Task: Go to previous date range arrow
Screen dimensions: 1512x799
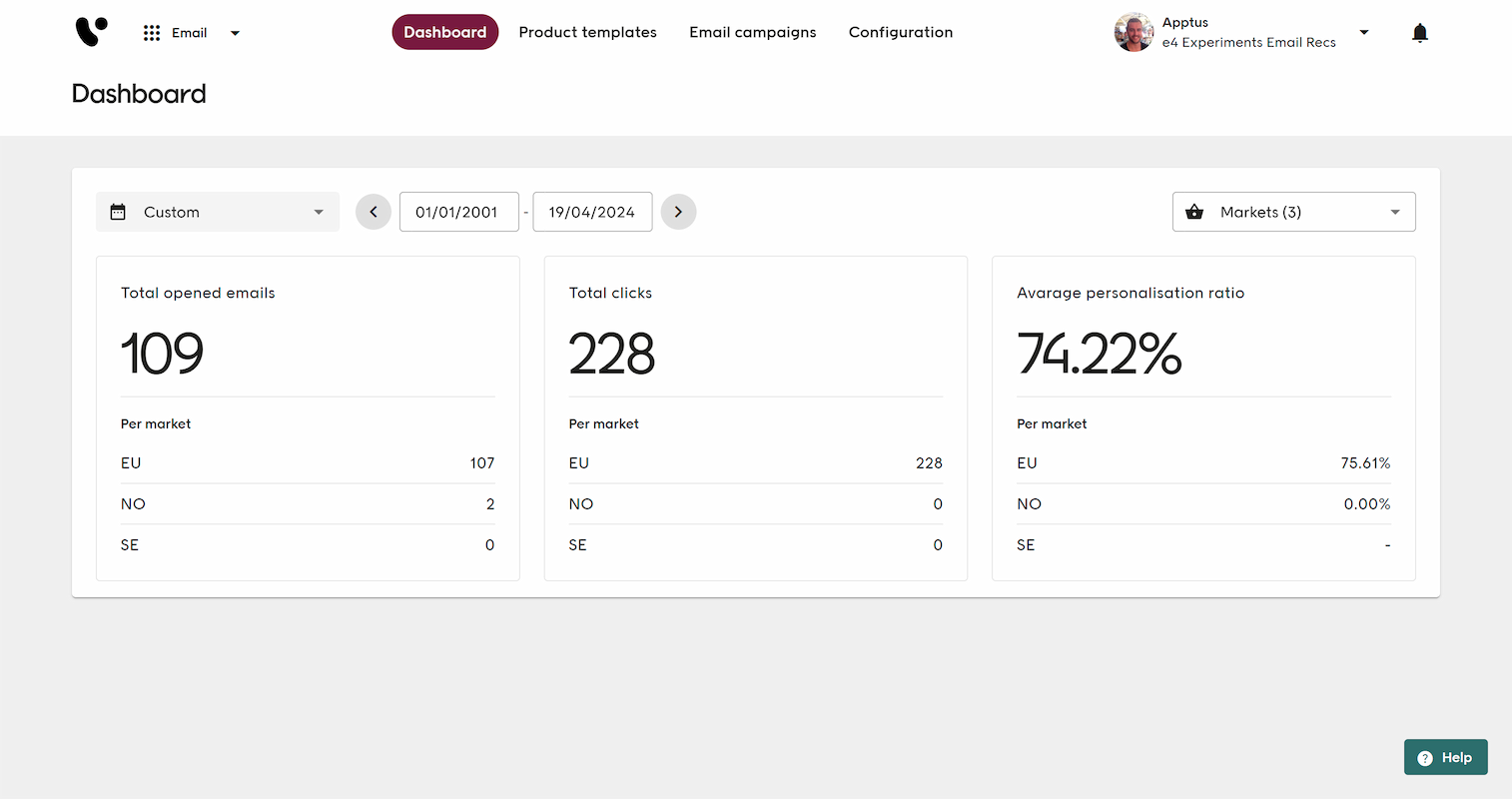Action: tap(374, 212)
